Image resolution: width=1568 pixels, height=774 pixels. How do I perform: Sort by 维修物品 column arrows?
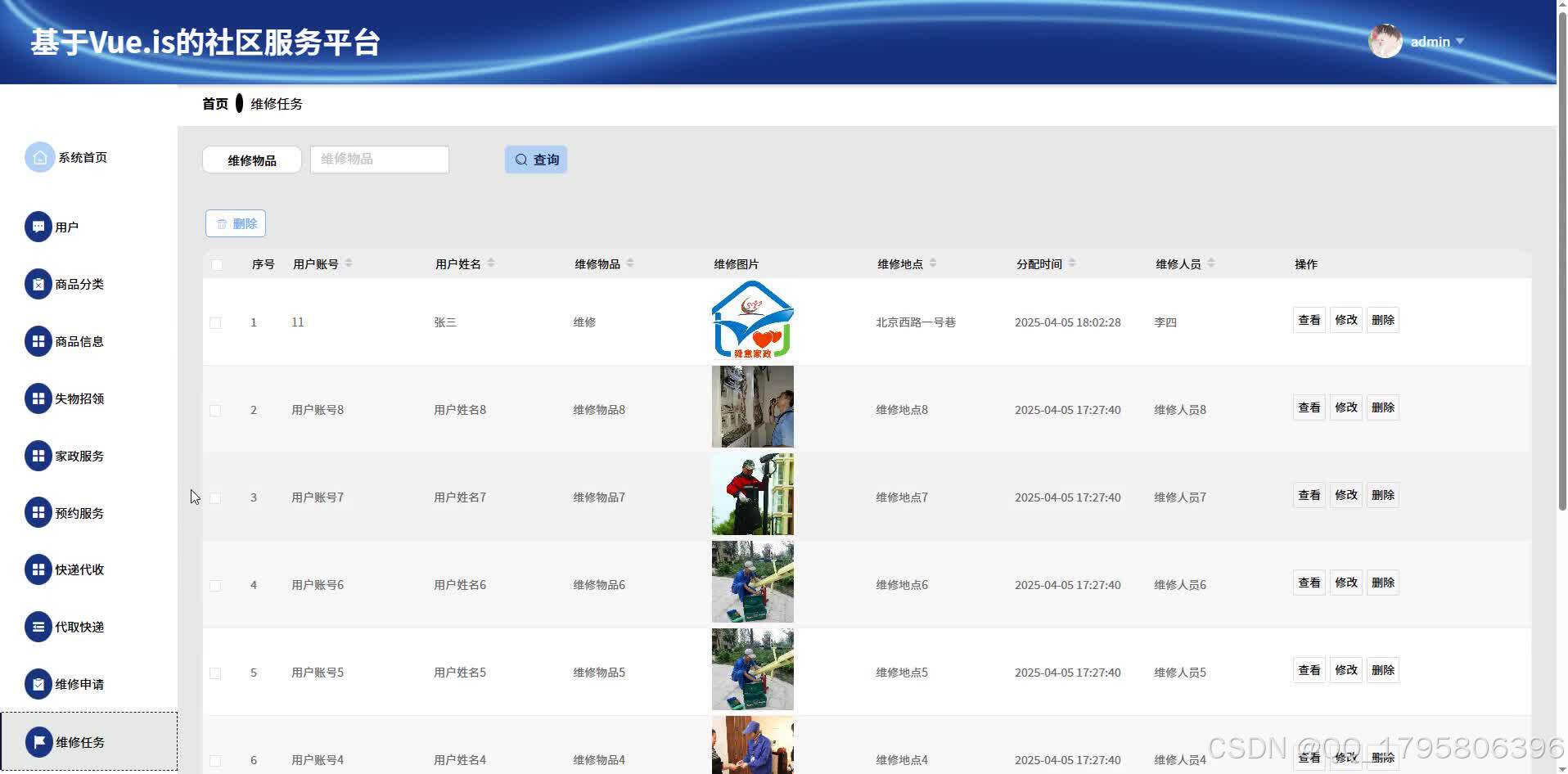click(x=630, y=263)
